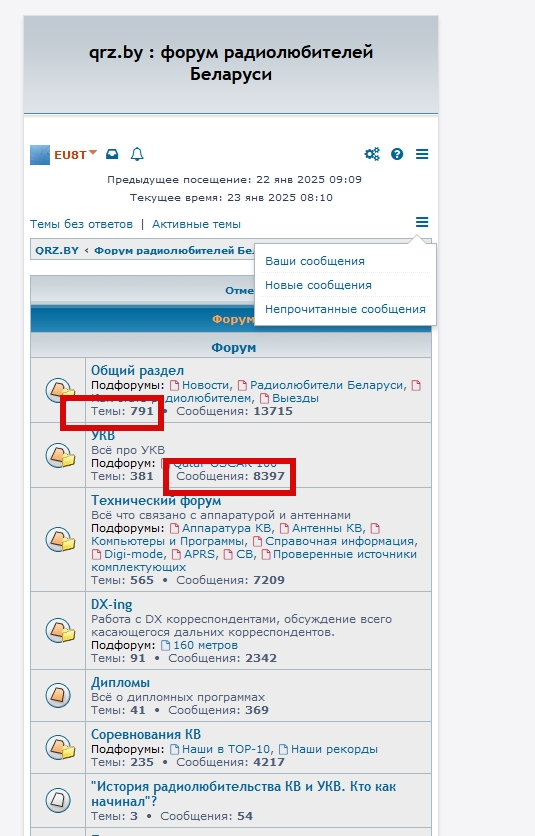Click Общий раздел message count 13715
This screenshot has height=836, width=535.
click(x=273, y=411)
